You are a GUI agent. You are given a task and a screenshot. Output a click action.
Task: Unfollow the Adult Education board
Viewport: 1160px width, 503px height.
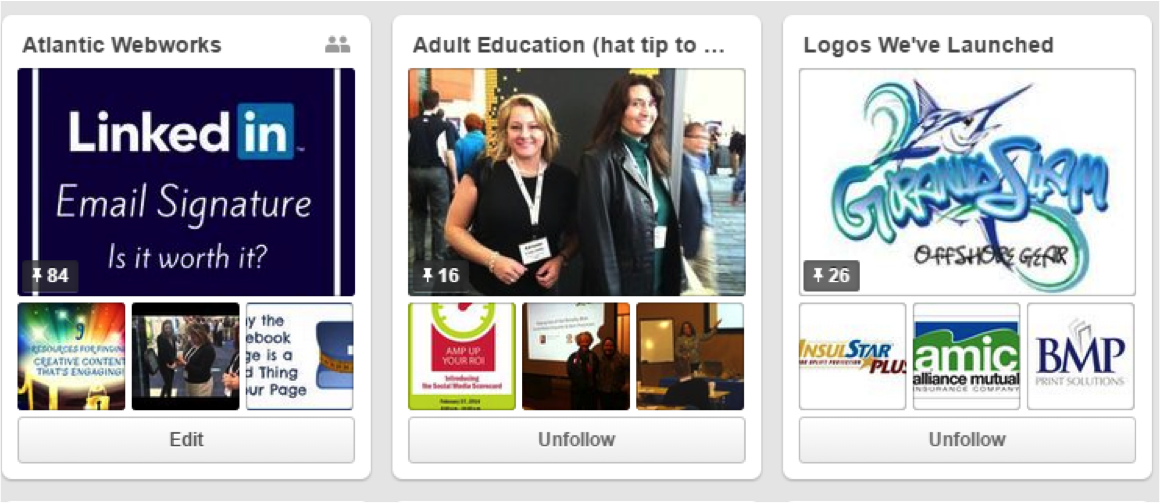576,439
